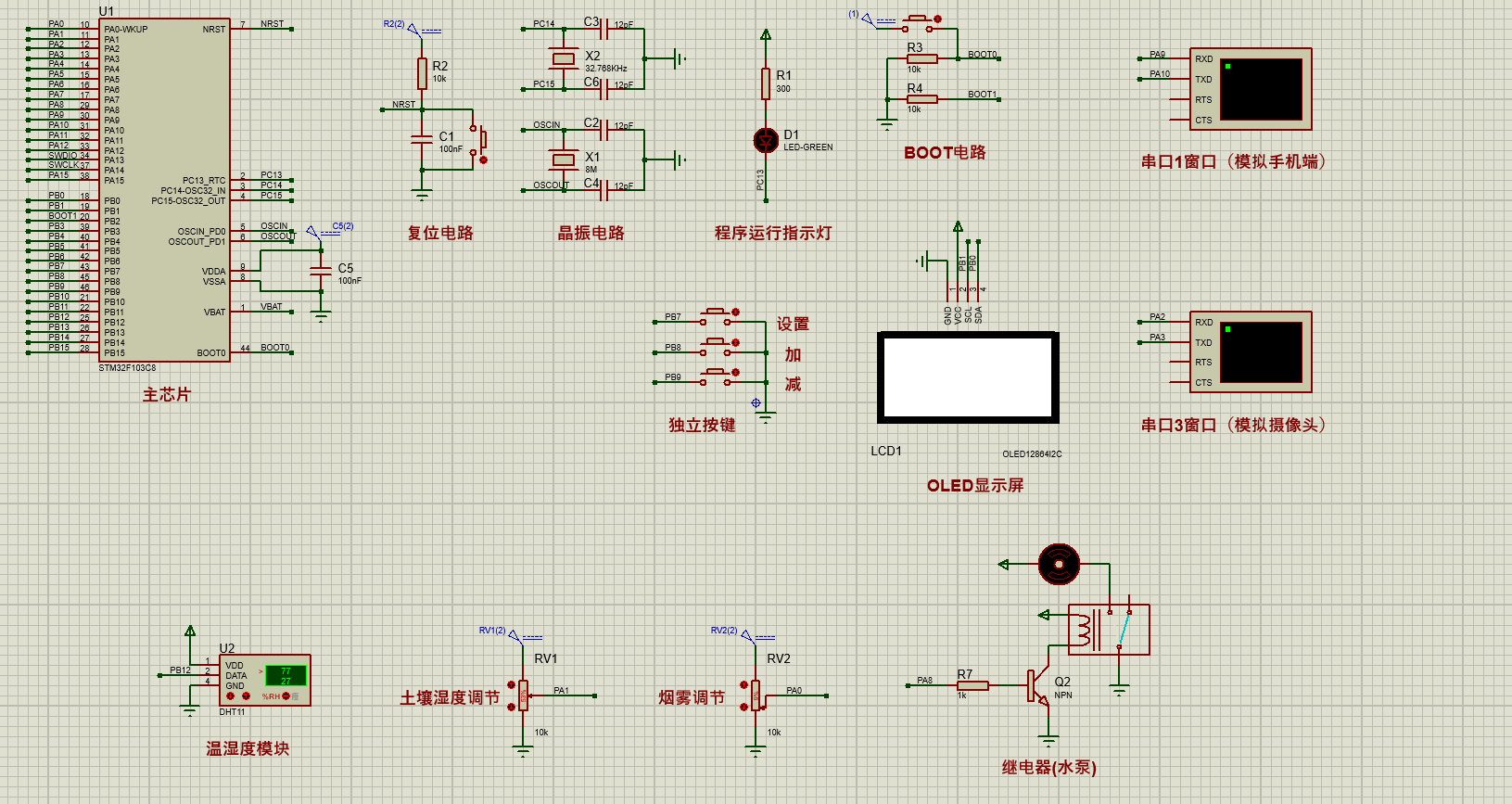Increase RV1 soil humidity with upper red dot
The height and width of the screenshot is (804, 1512).
click(x=511, y=684)
